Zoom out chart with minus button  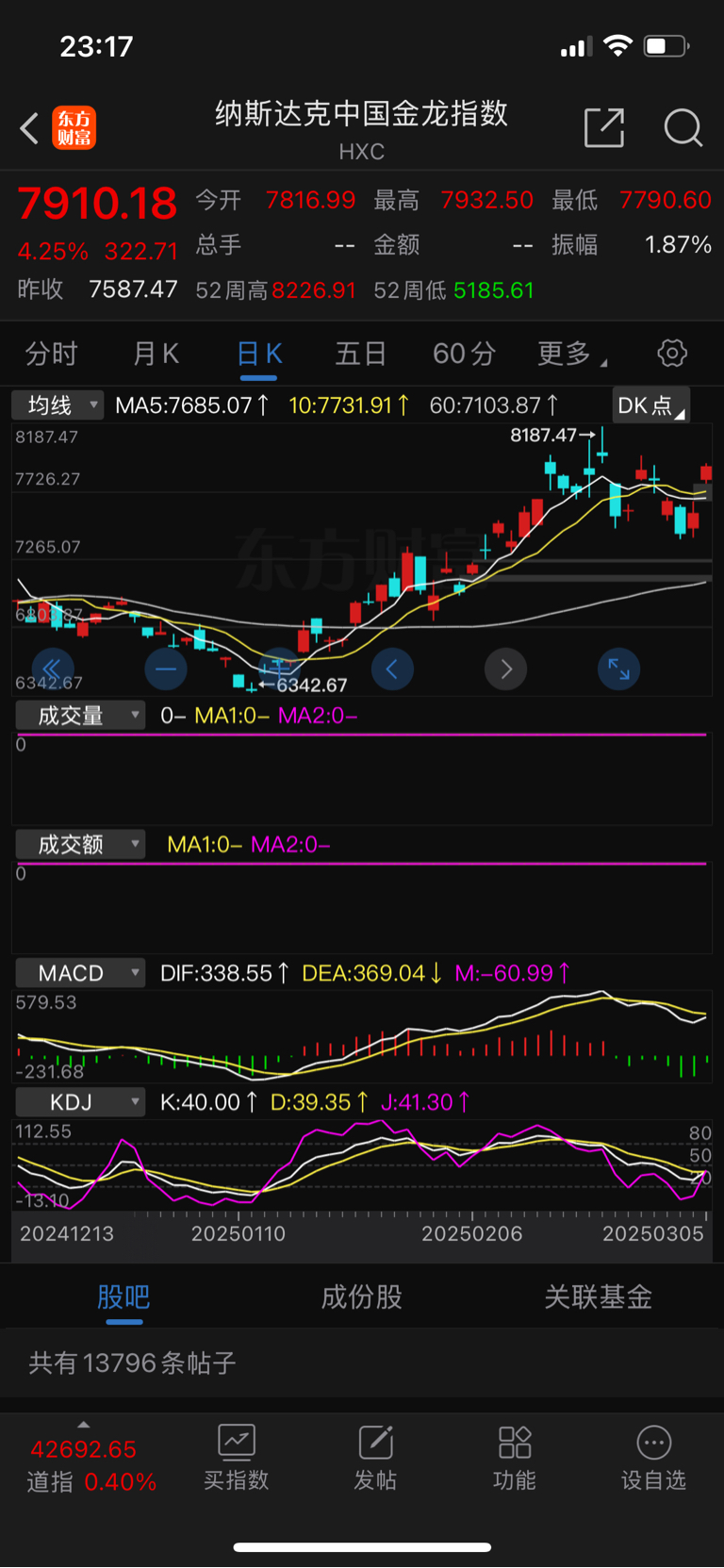click(166, 669)
